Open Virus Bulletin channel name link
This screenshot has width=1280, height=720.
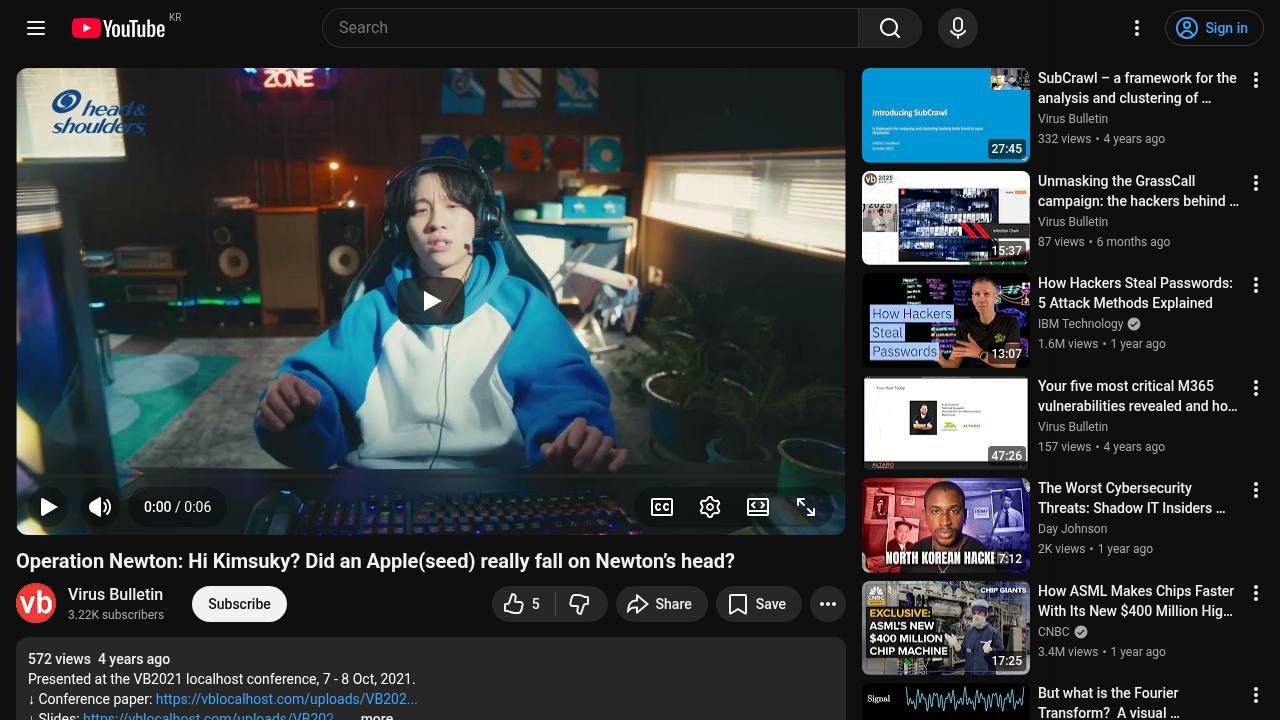click(x=115, y=594)
